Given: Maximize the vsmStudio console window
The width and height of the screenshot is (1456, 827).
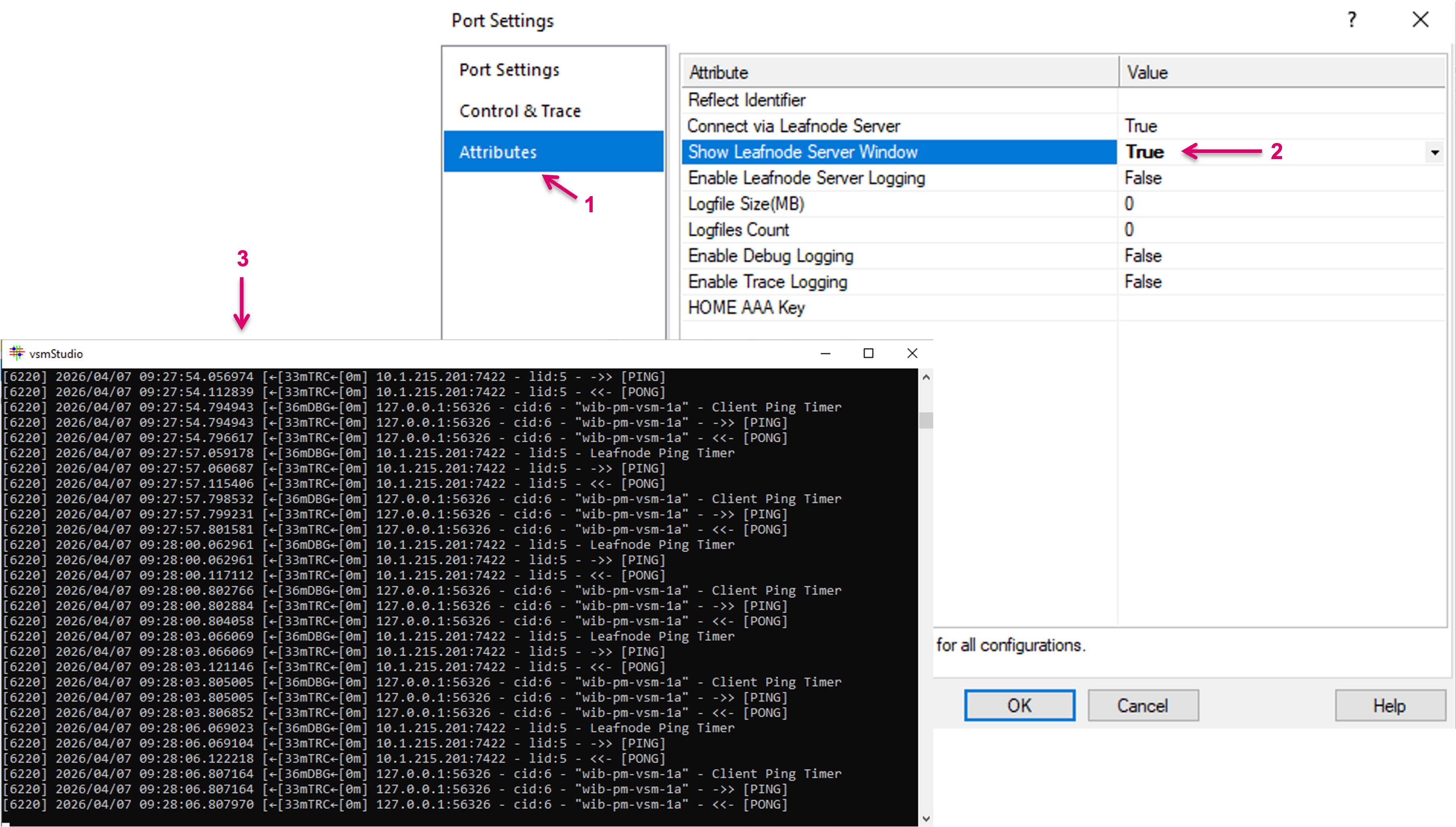Looking at the screenshot, I should pyautogui.click(x=868, y=353).
